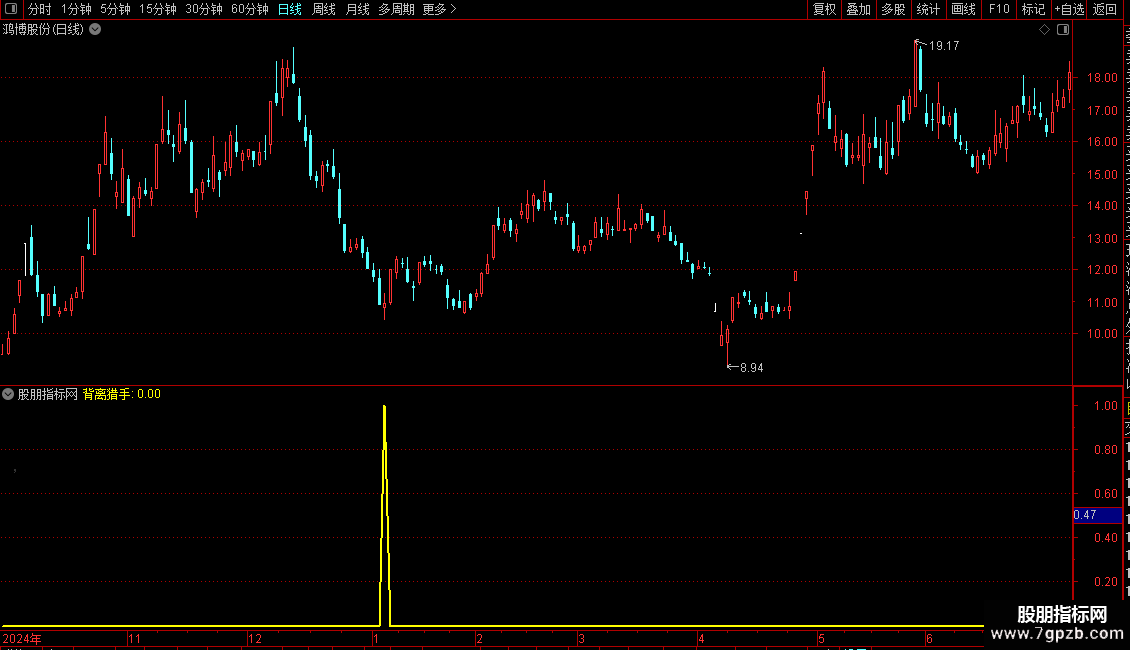Select the 1分钟 period
Screen dimensions: 1130x650
pyautogui.click(x=76, y=9)
